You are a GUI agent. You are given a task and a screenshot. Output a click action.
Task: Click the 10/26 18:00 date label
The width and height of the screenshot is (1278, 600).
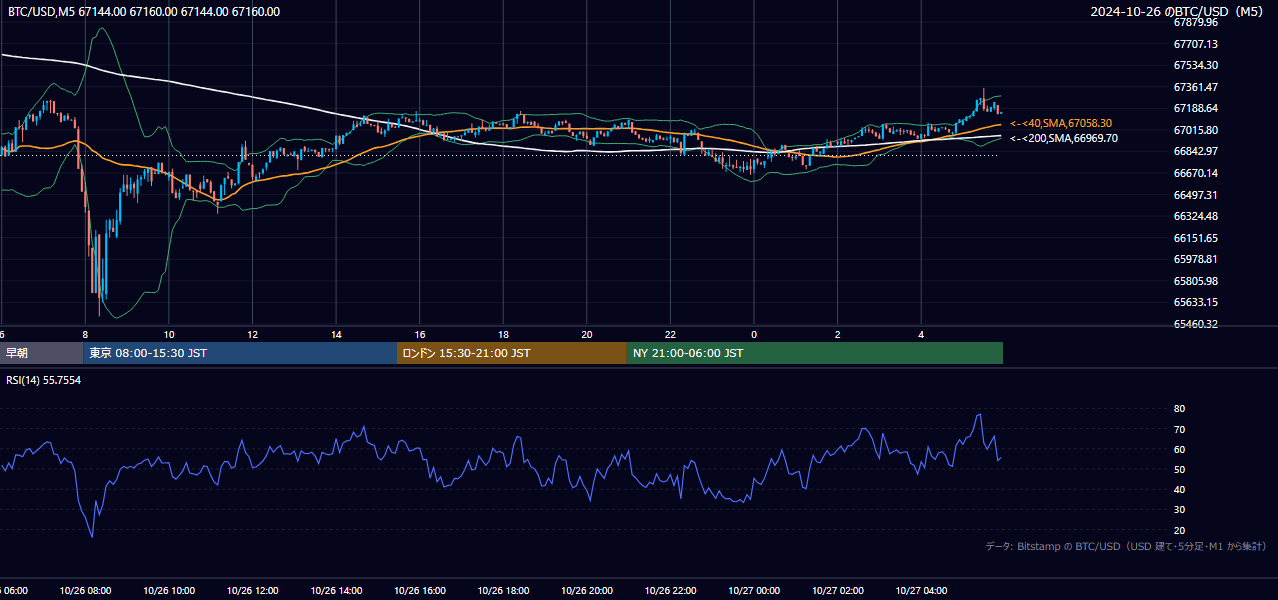503,591
